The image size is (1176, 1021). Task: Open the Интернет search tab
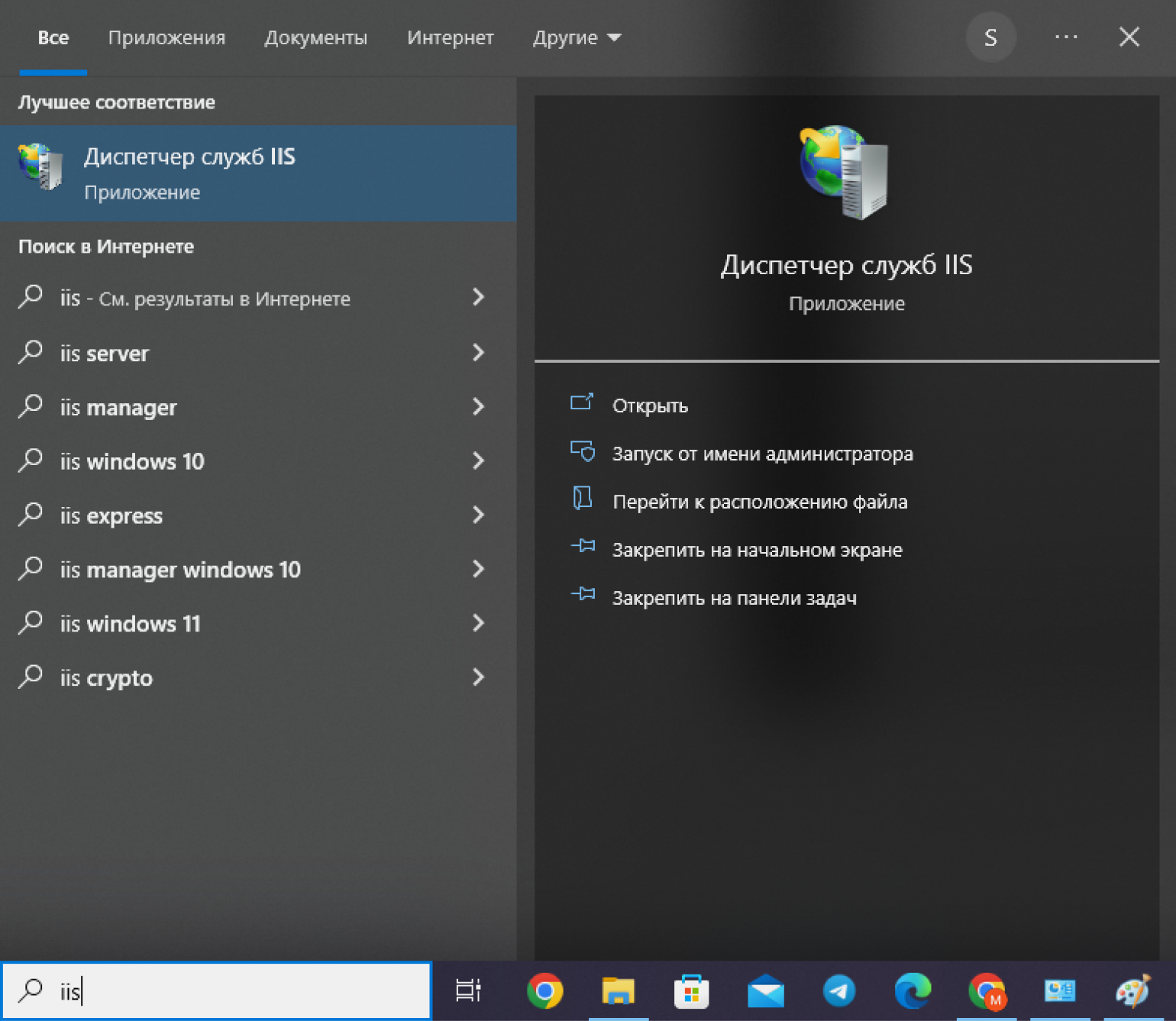point(450,37)
